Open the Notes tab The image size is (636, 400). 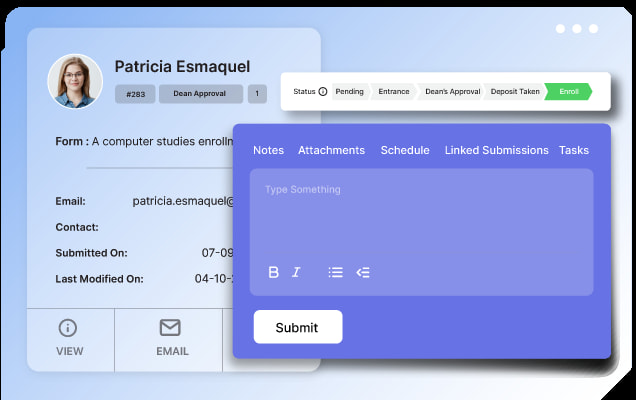[x=269, y=150]
